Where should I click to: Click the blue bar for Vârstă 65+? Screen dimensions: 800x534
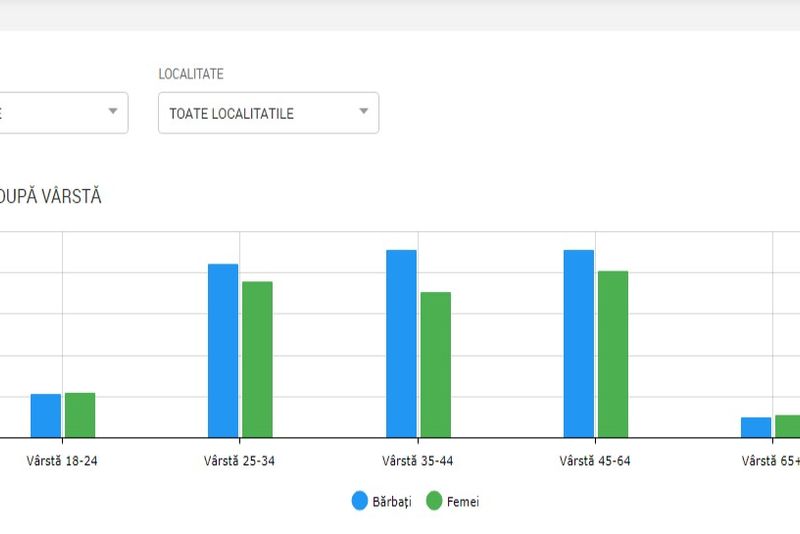(756, 427)
